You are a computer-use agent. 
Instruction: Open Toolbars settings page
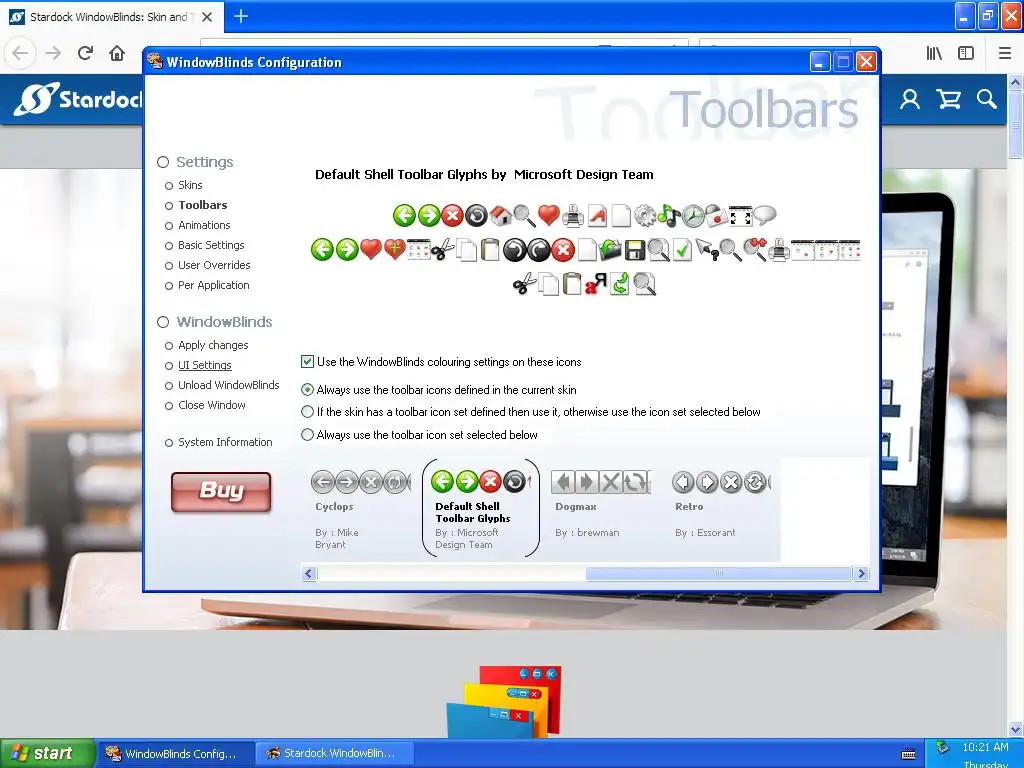(x=202, y=205)
